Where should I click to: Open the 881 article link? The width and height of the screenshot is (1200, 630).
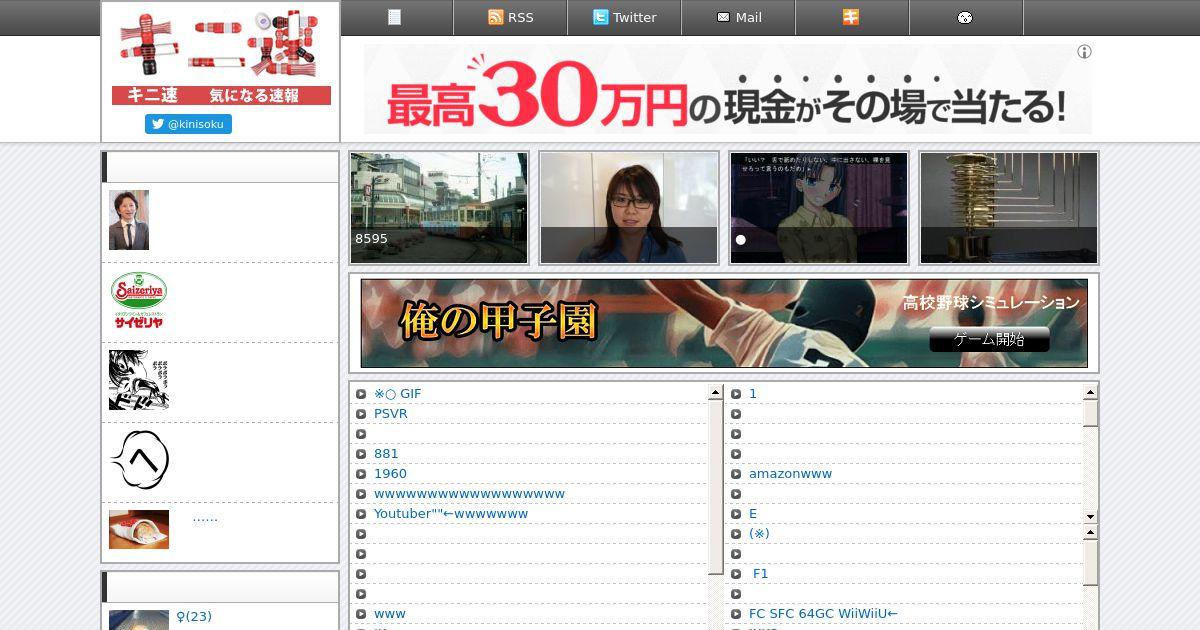386,454
